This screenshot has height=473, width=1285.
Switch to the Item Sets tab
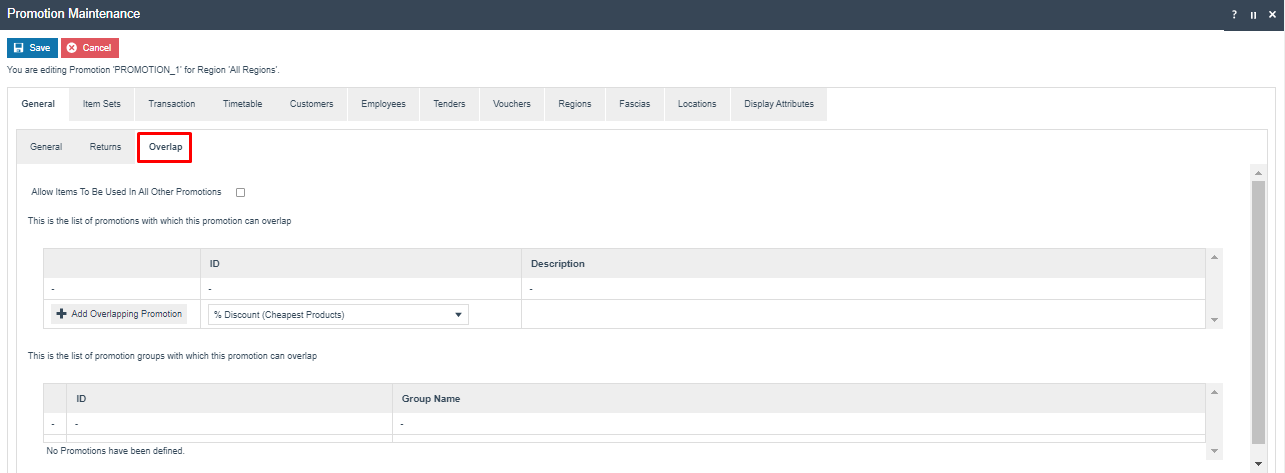(101, 104)
